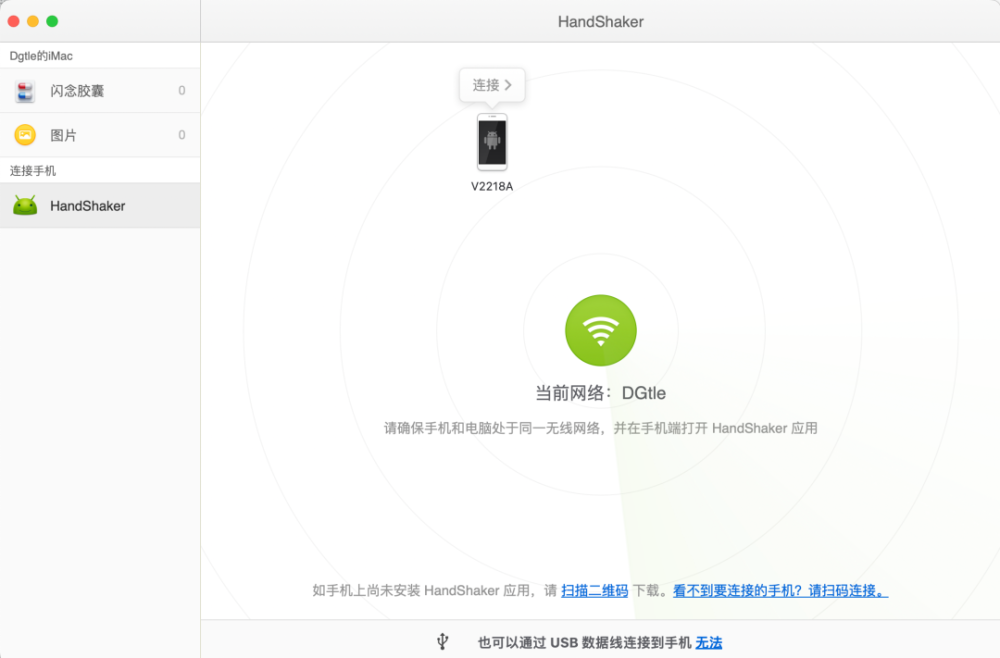Click the 连接手机 section header
This screenshot has height=658, width=1000.
(33, 171)
